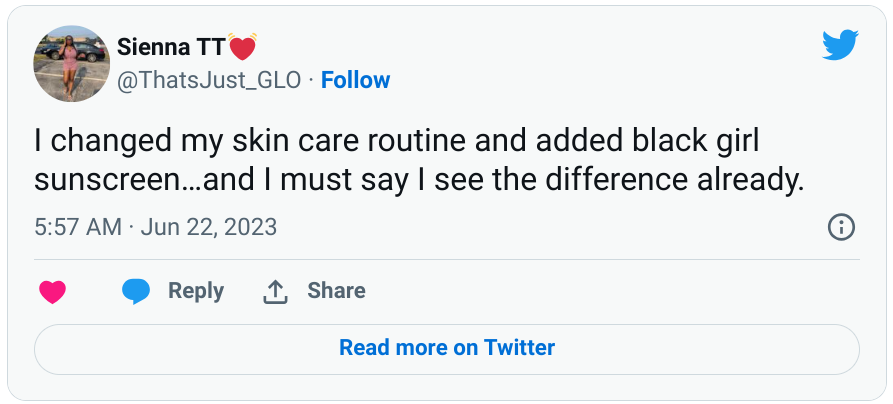The width and height of the screenshot is (893, 404).
Task: Open Sienna TT's profile avatar photo
Action: 71,63
